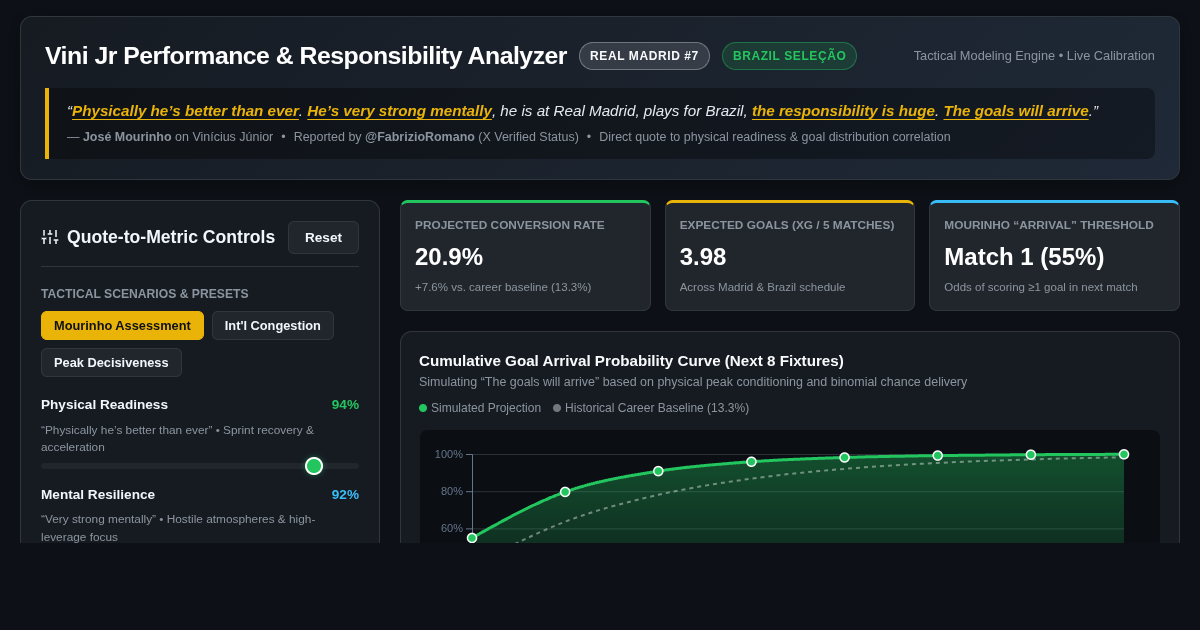Click the 100% y-axis label

coord(449,454)
